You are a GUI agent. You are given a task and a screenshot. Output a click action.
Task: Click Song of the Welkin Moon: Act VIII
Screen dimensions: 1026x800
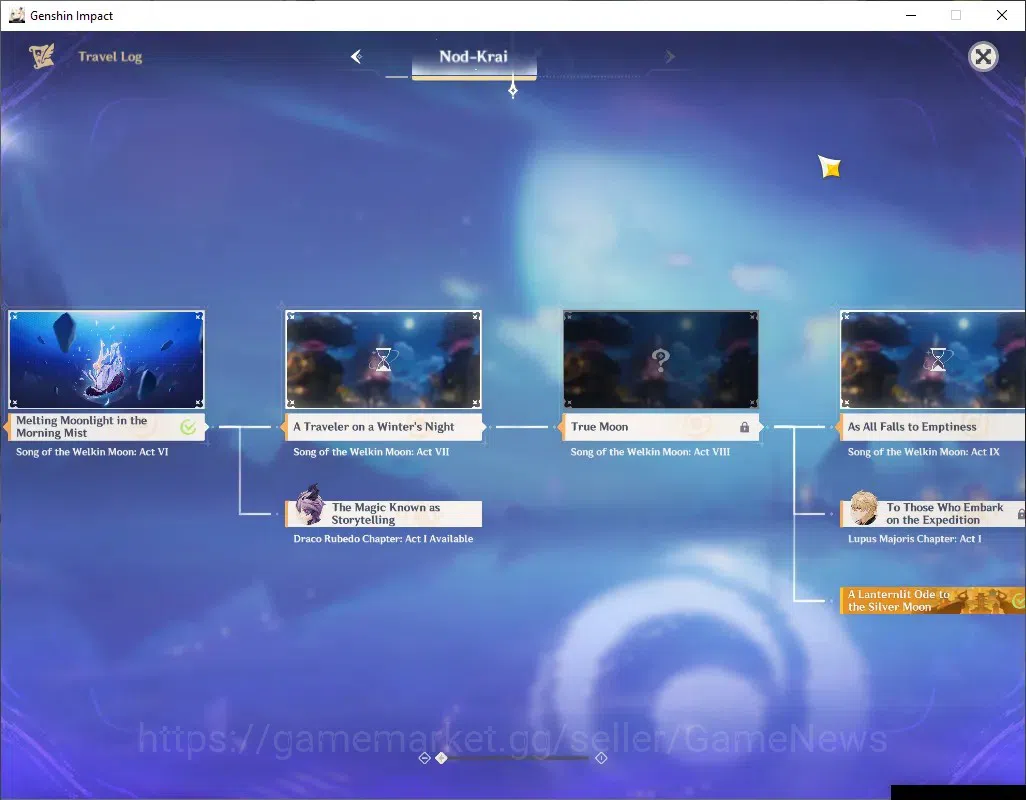(650, 452)
